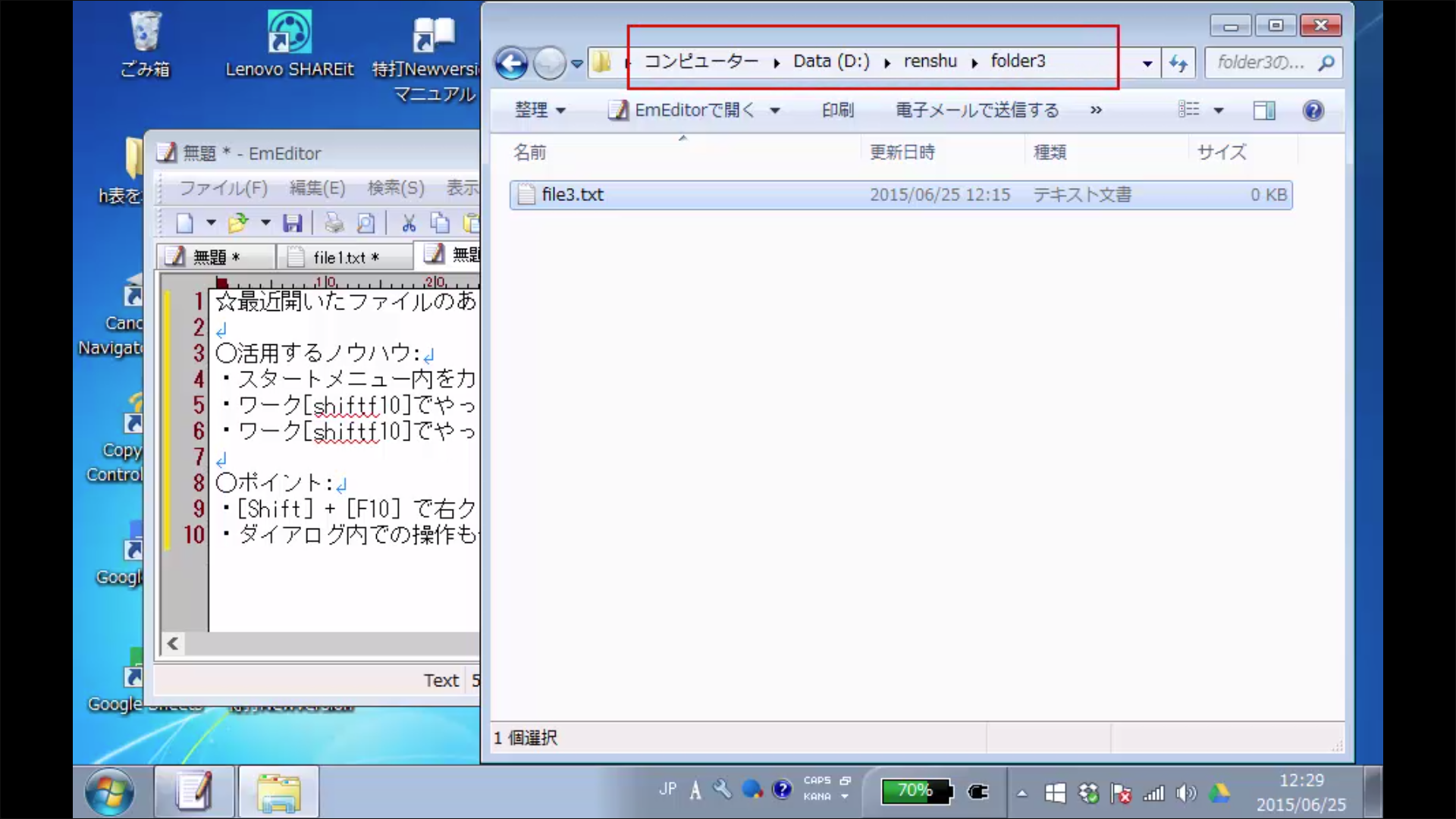The width and height of the screenshot is (1456, 819).
Task: Click the Print icon in EmEditor toolbar
Action: pos(334,223)
